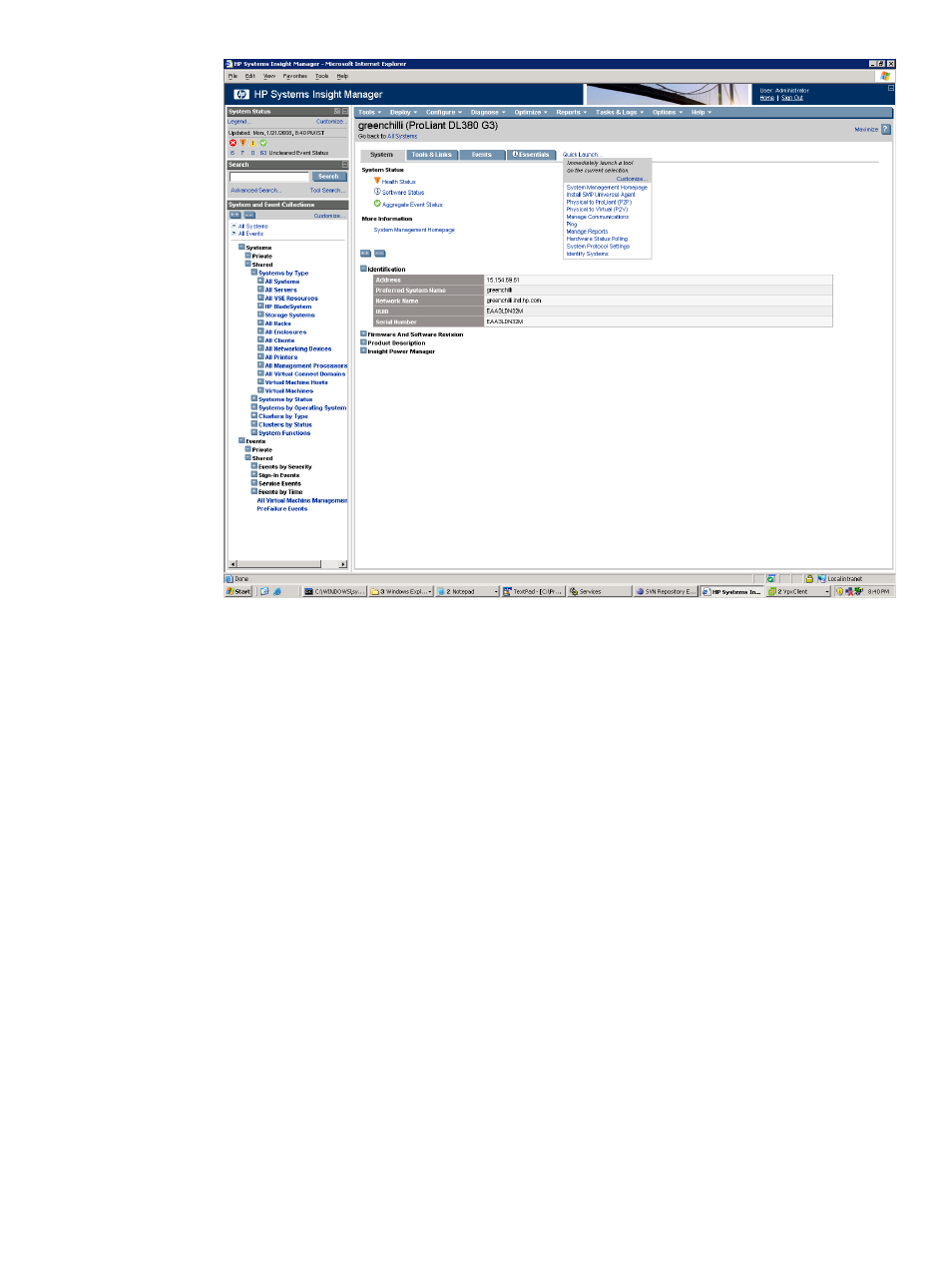Click the Minor yellow warning status icon
This screenshot has width=952, height=1268.
252,143
